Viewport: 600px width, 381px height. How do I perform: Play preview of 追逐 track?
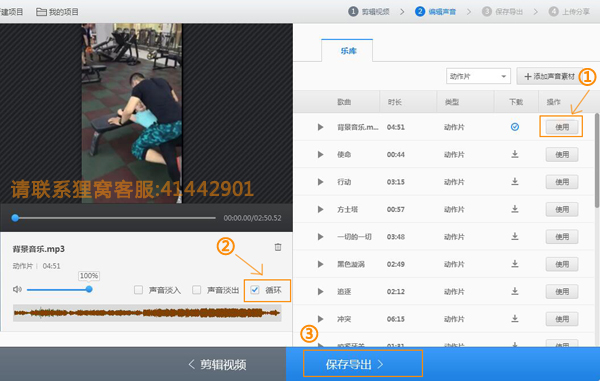(321, 291)
